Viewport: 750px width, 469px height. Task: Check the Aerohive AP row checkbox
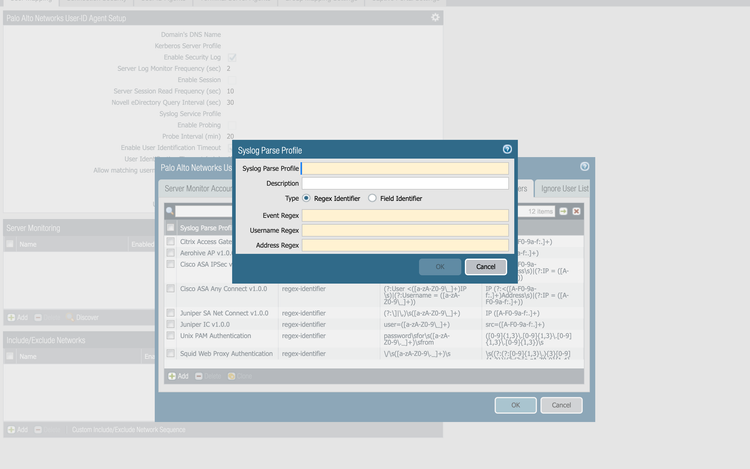170,253
